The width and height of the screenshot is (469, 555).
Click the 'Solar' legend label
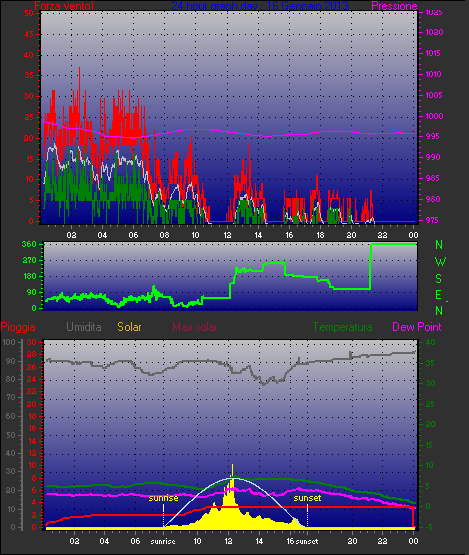tap(129, 327)
